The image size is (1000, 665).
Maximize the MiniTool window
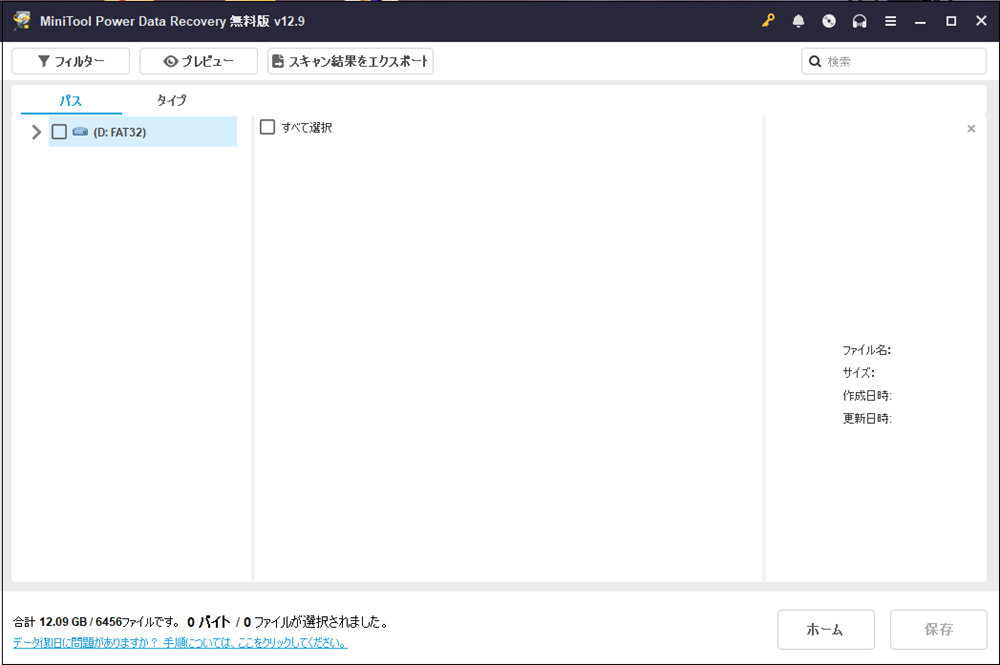951,21
